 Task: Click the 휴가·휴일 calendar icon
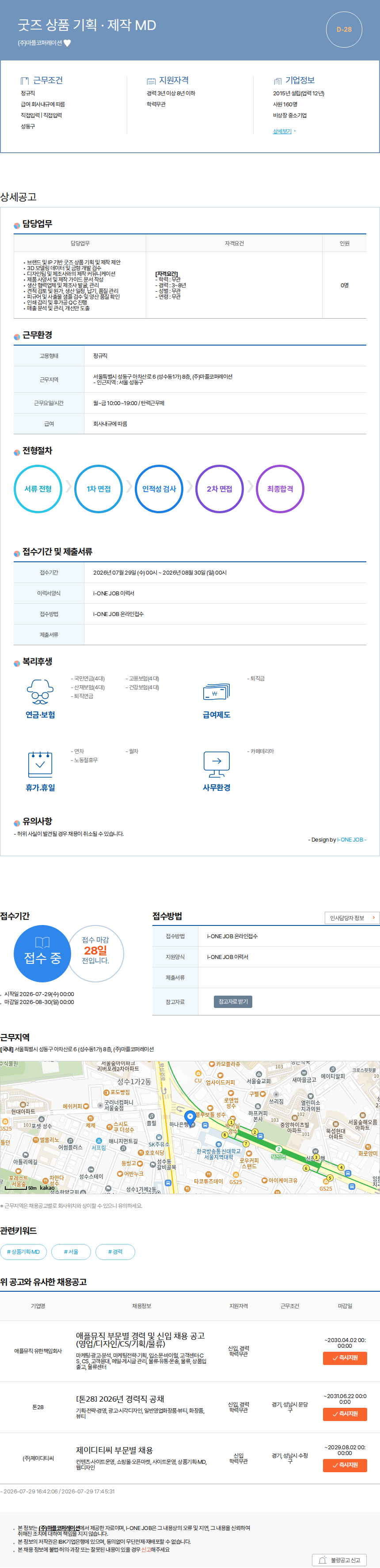pyautogui.click(x=40, y=763)
